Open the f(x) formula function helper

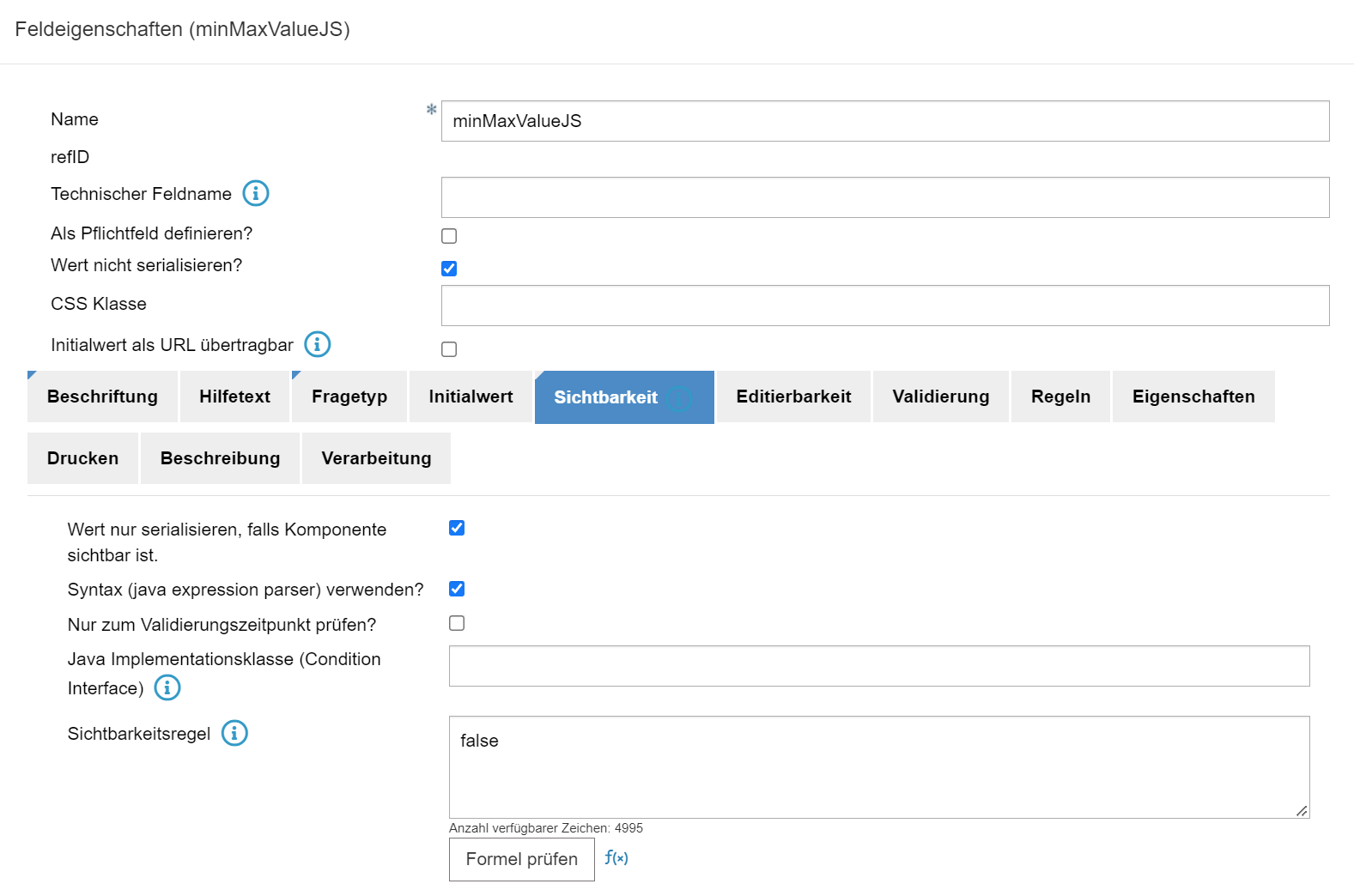click(x=616, y=857)
